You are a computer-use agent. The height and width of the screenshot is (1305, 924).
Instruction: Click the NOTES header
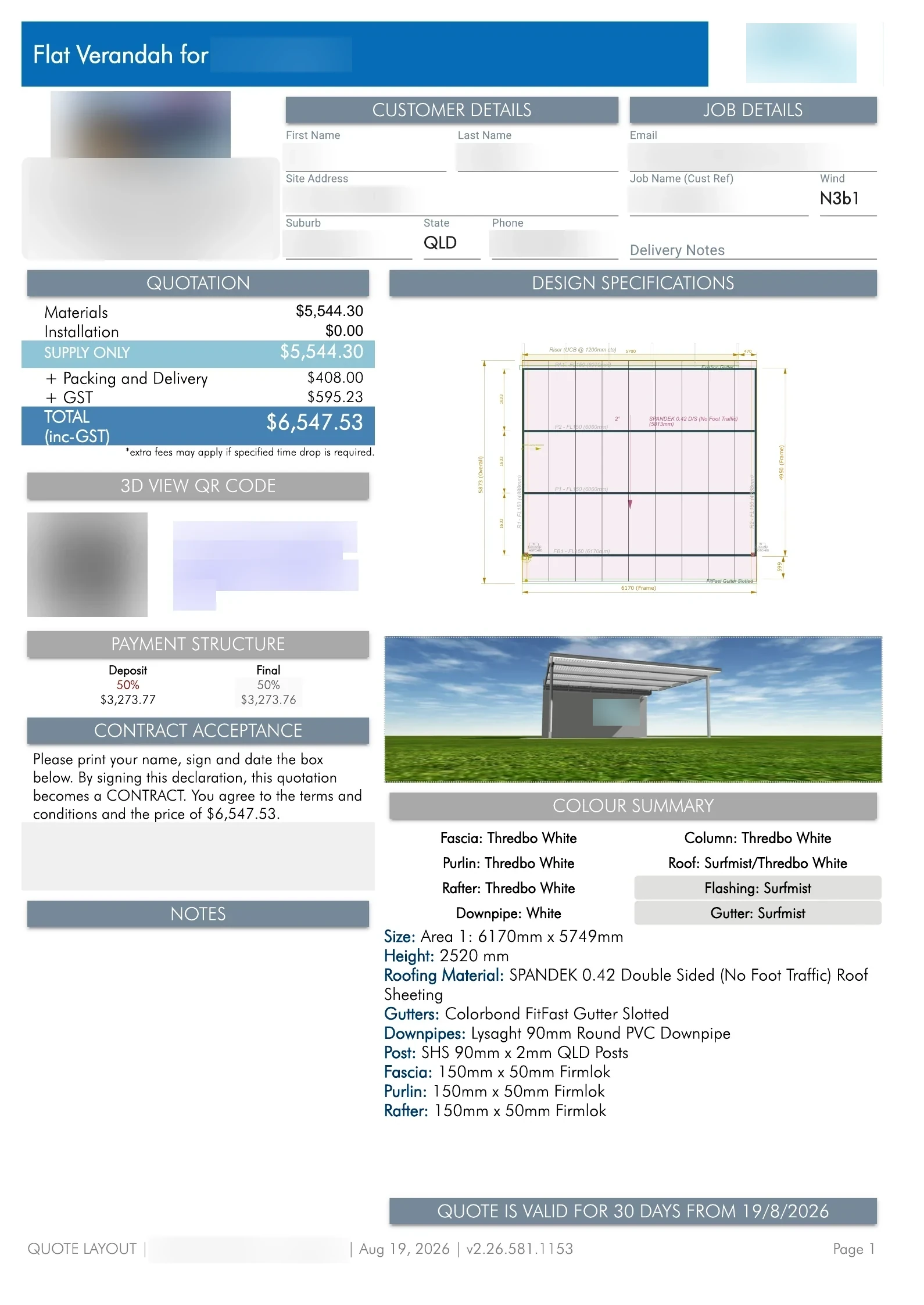(198, 914)
